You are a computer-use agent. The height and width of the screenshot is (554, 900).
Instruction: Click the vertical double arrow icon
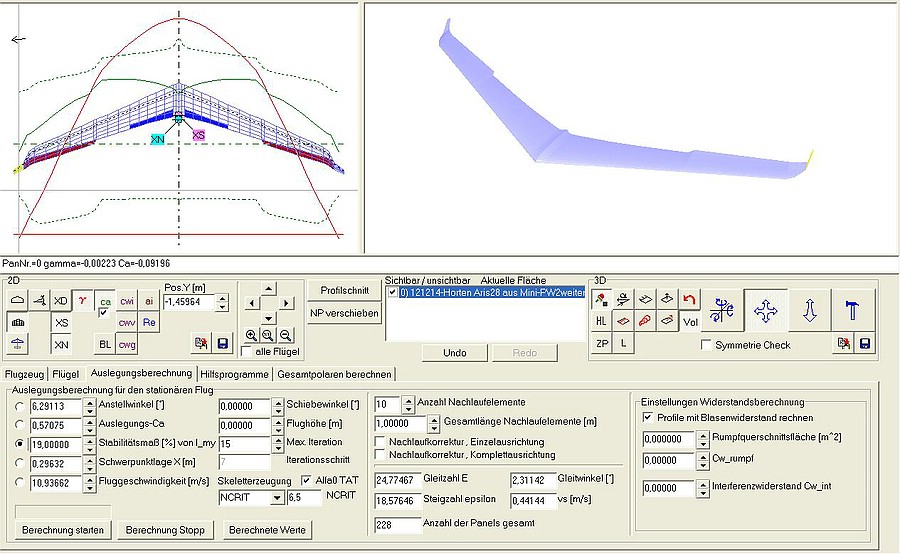click(x=810, y=311)
